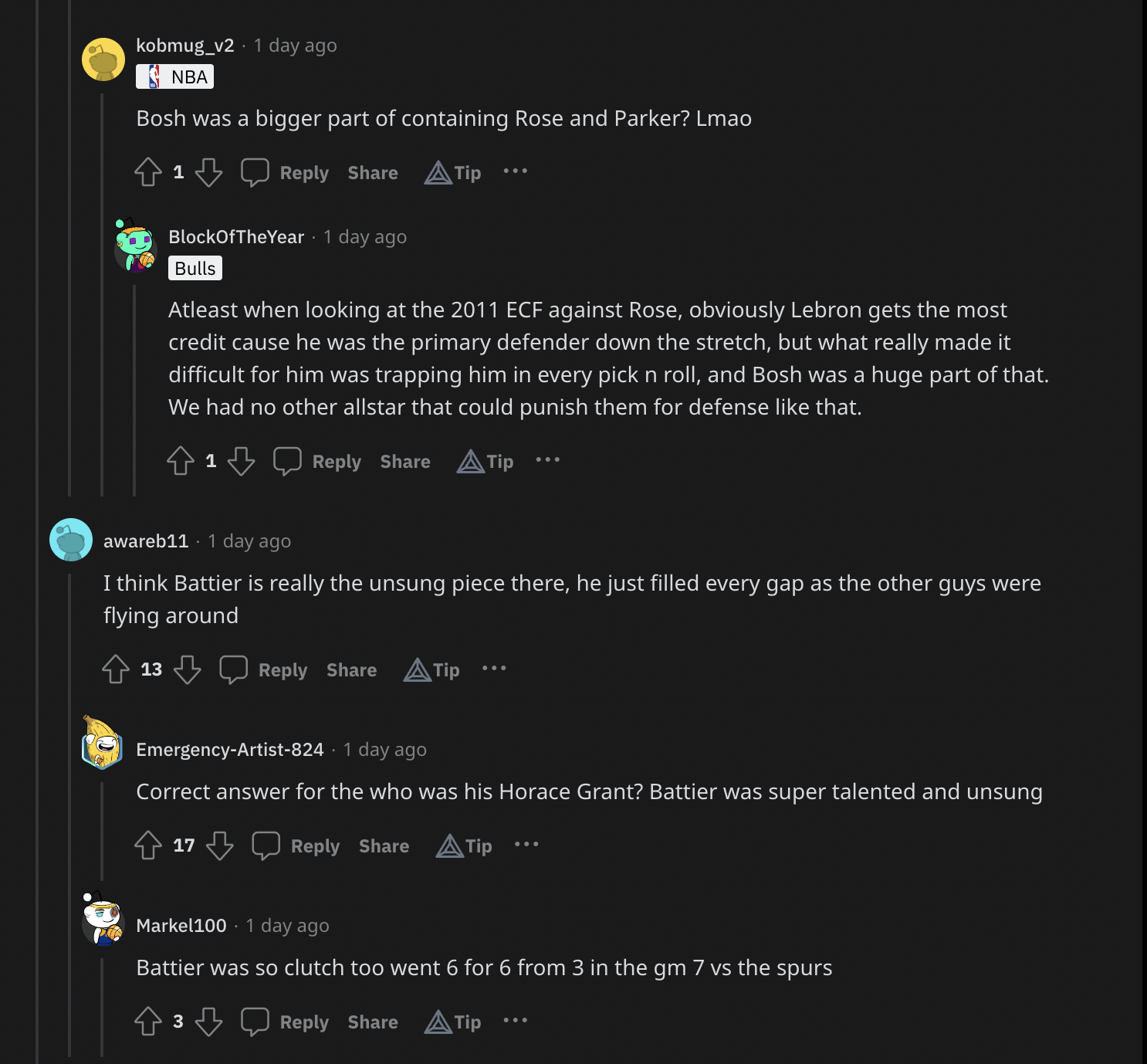Downvote kobmug_v2's comment

[x=208, y=172]
